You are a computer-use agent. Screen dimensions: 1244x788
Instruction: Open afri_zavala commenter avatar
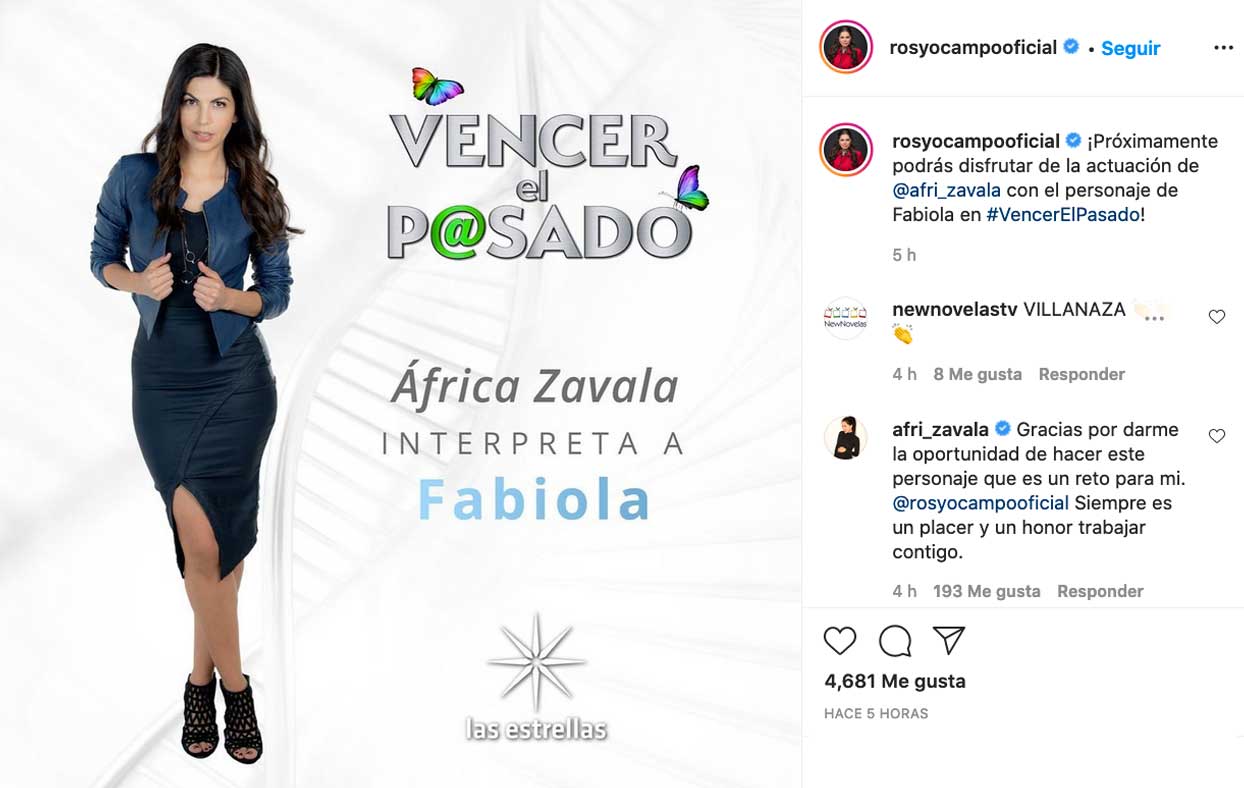coord(845,437)
